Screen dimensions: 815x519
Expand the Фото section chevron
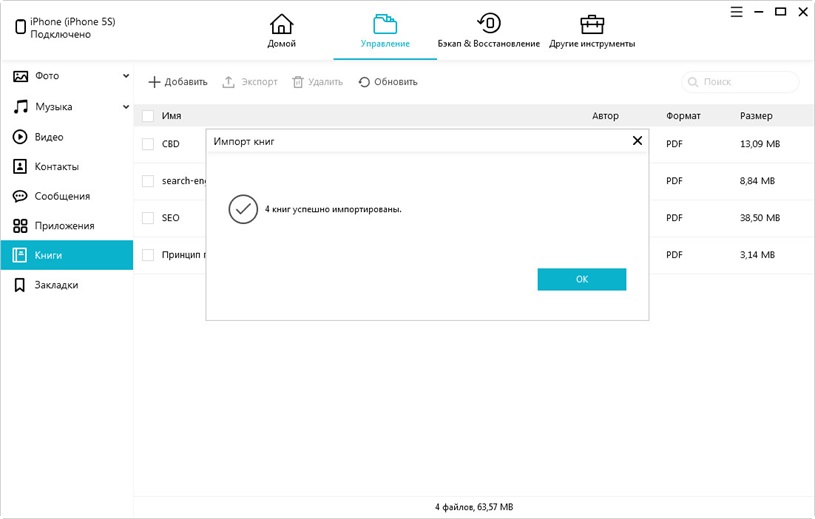pyautogui.click(x=126, y=76)
